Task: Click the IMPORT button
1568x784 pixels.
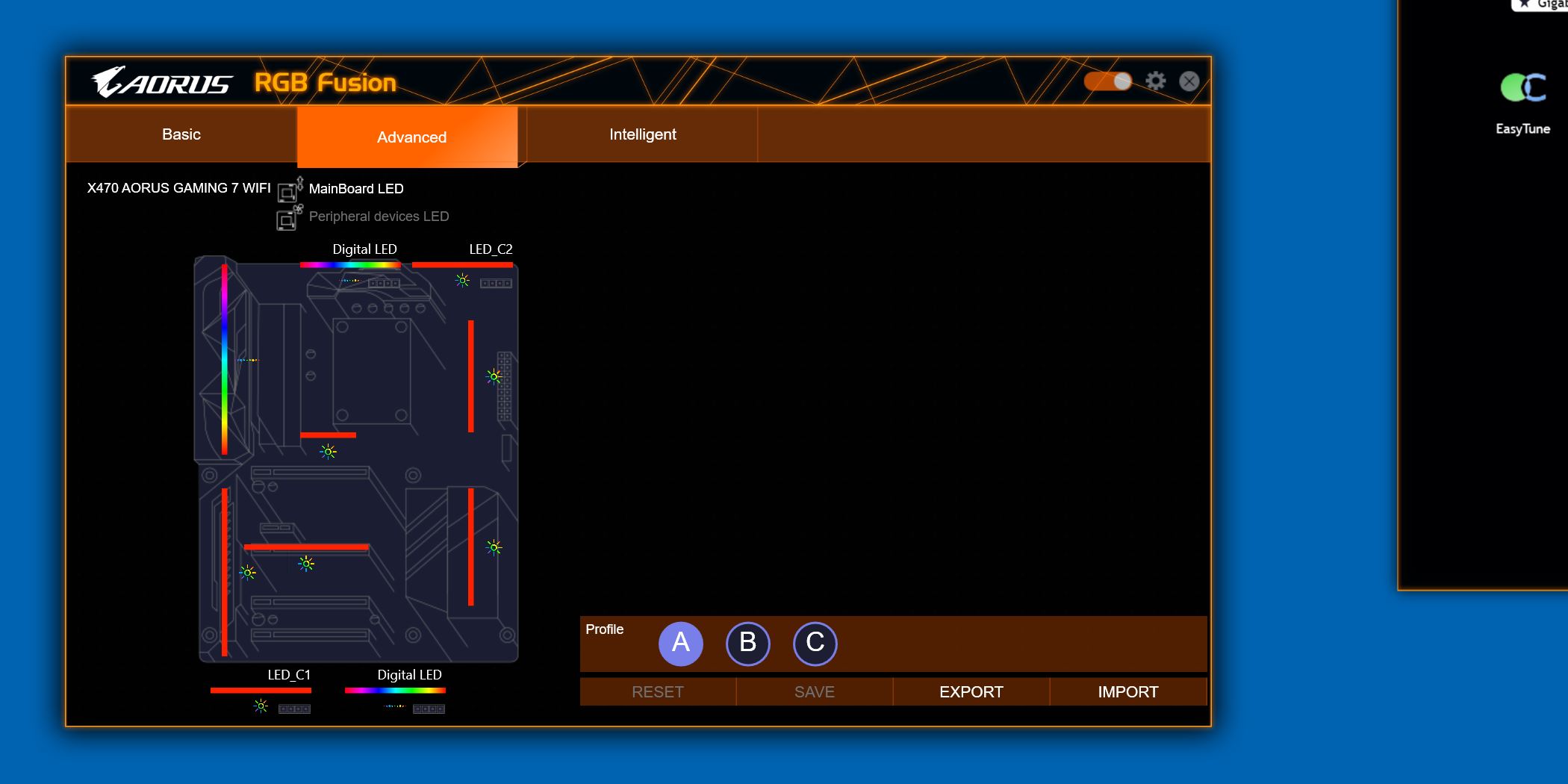Action: pyautogui.click(x=1128, y=692)
